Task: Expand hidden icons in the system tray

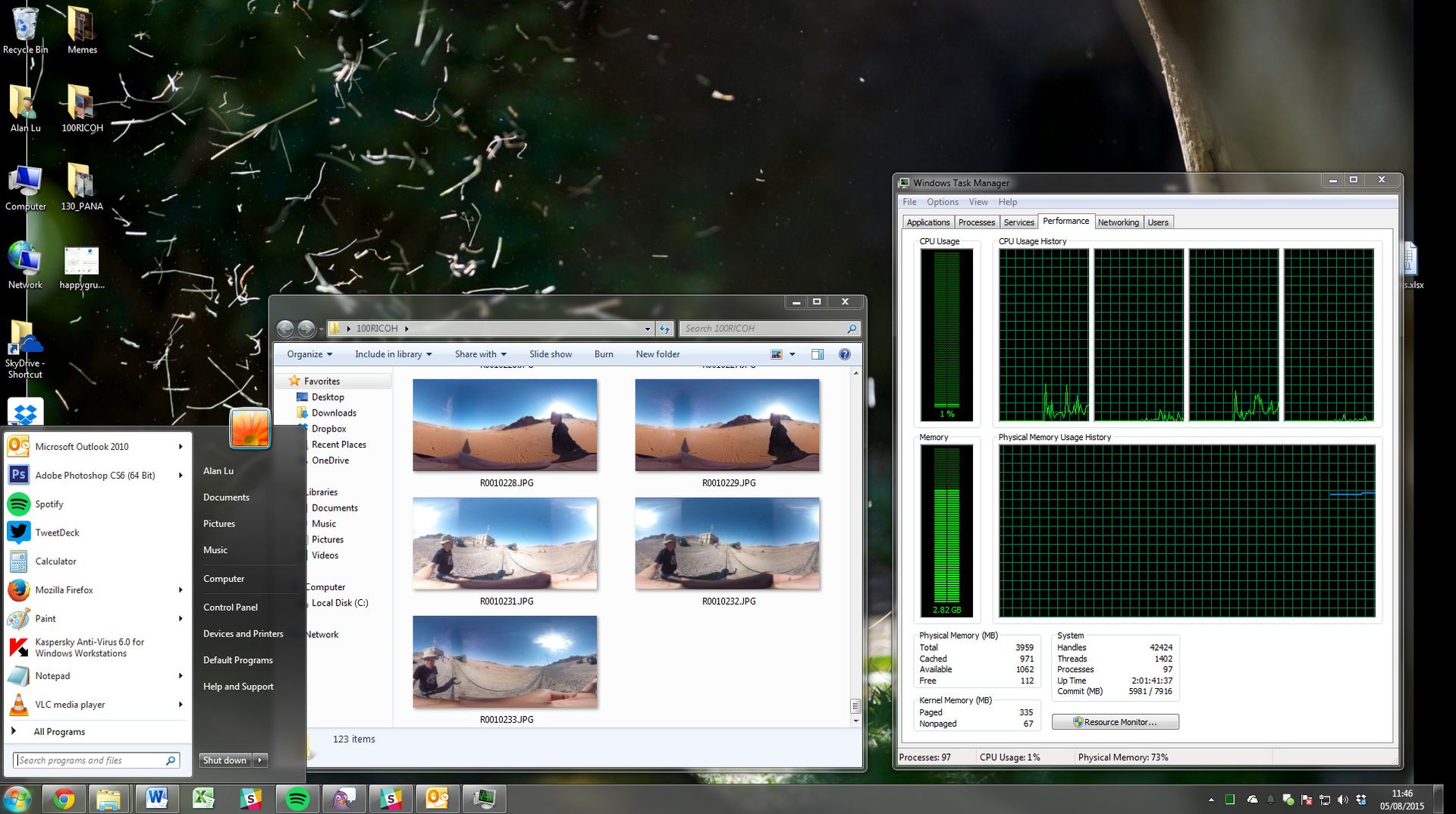Action: tap(1211, 799)
